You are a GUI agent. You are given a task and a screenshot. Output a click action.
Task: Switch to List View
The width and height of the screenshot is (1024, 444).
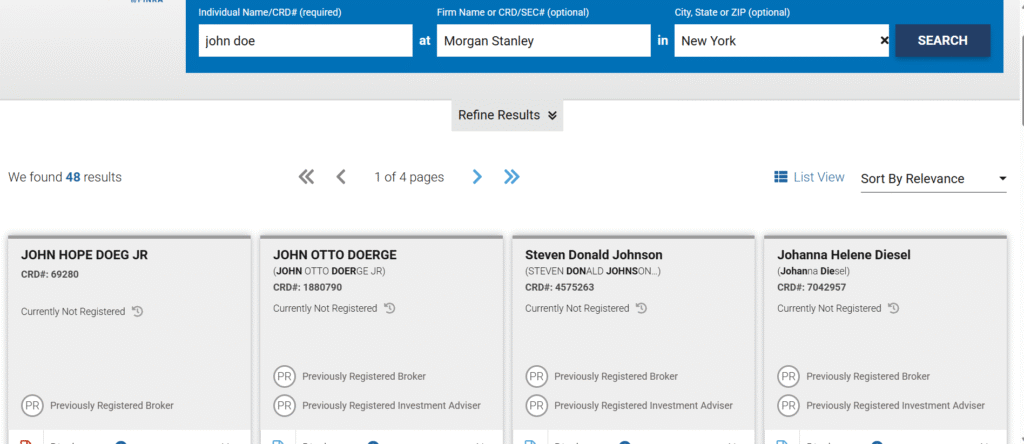click(x=809, y=177)
